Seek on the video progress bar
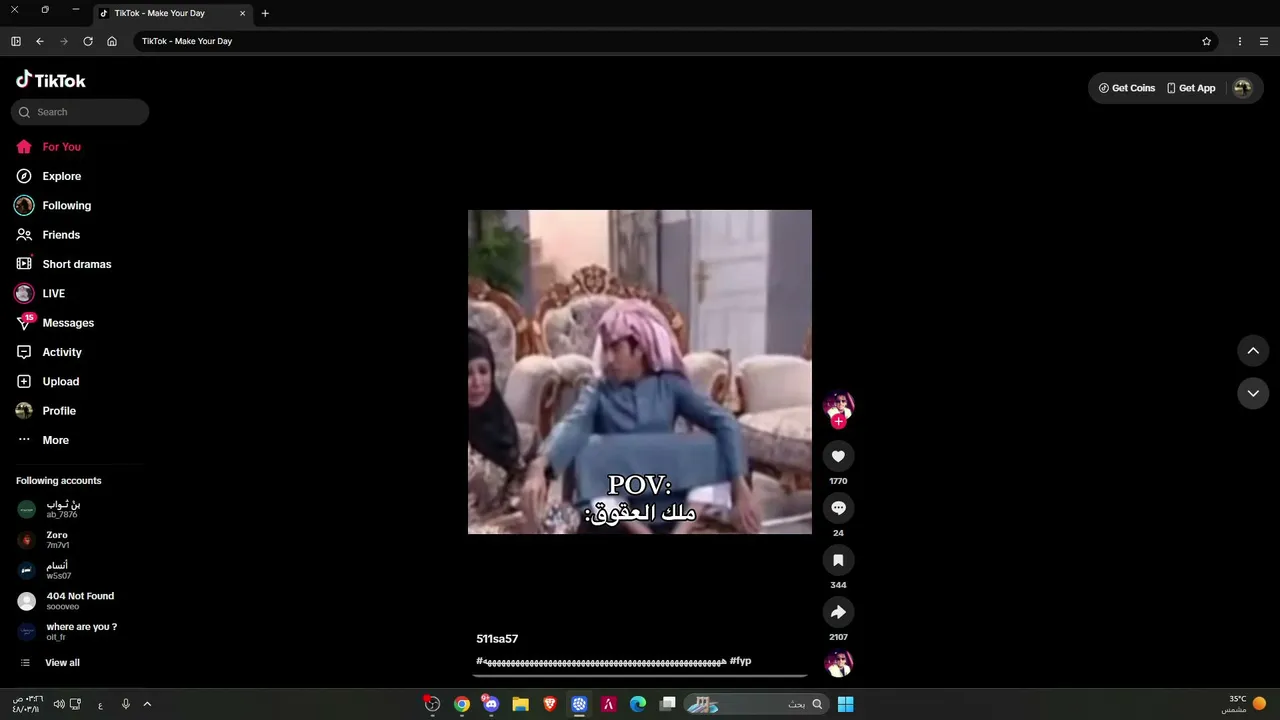The width and height of the screenshot is (1280, 720). pos(640,676)
